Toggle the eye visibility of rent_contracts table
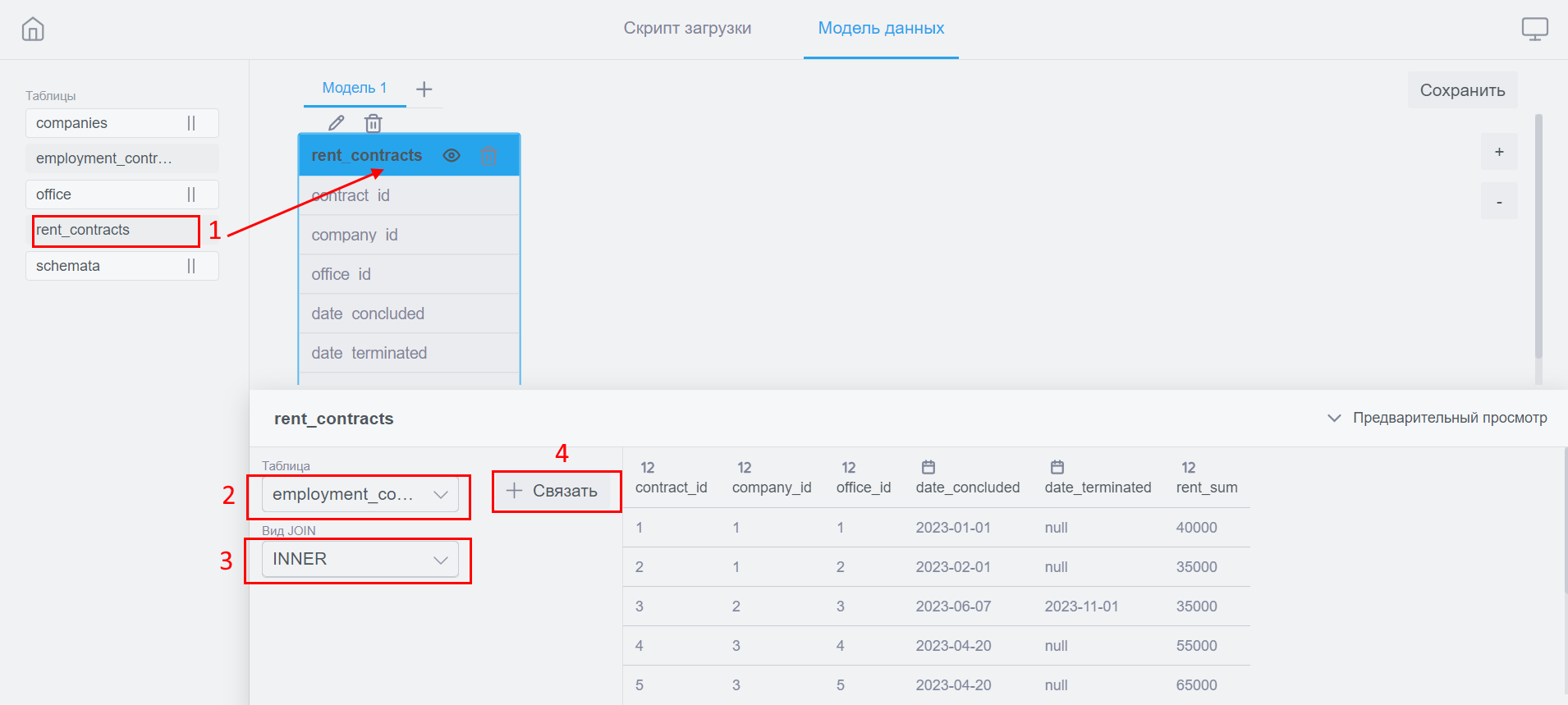The width and height of the screenshot is (1568, 705). pyautogui.click(x=452, y=155)
